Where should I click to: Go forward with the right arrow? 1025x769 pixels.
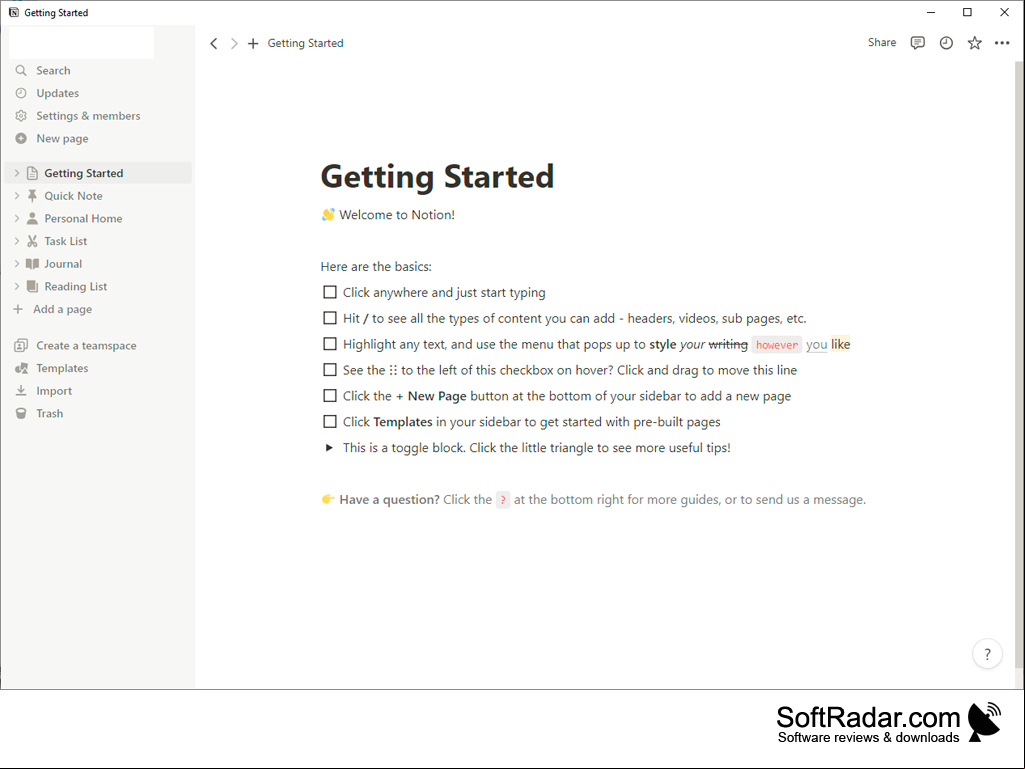234,43
